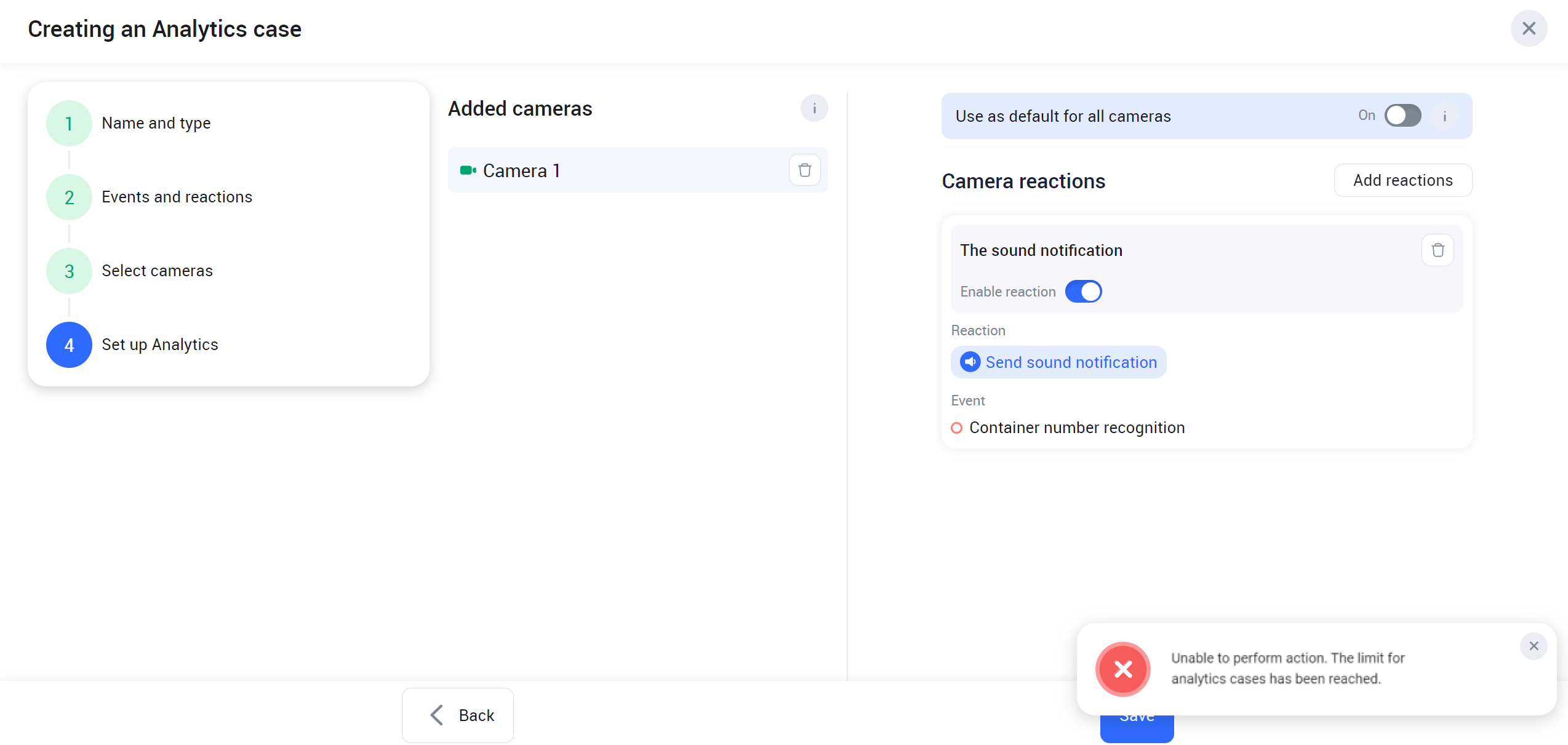Click info icon in default cameras banner
Image resolution: width=1568 pixels, height=745 pixels.
coord(1444,116)
